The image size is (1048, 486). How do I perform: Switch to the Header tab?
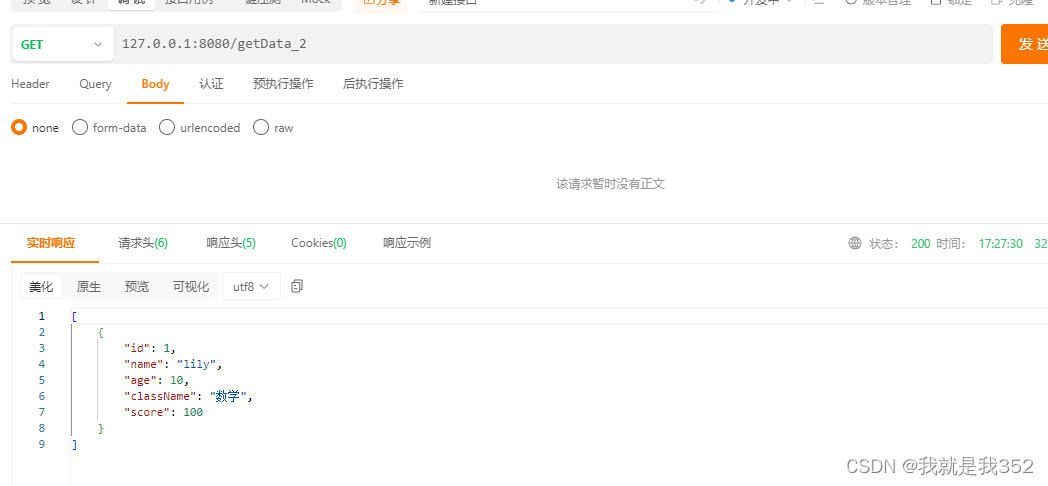tap(30, 84)
